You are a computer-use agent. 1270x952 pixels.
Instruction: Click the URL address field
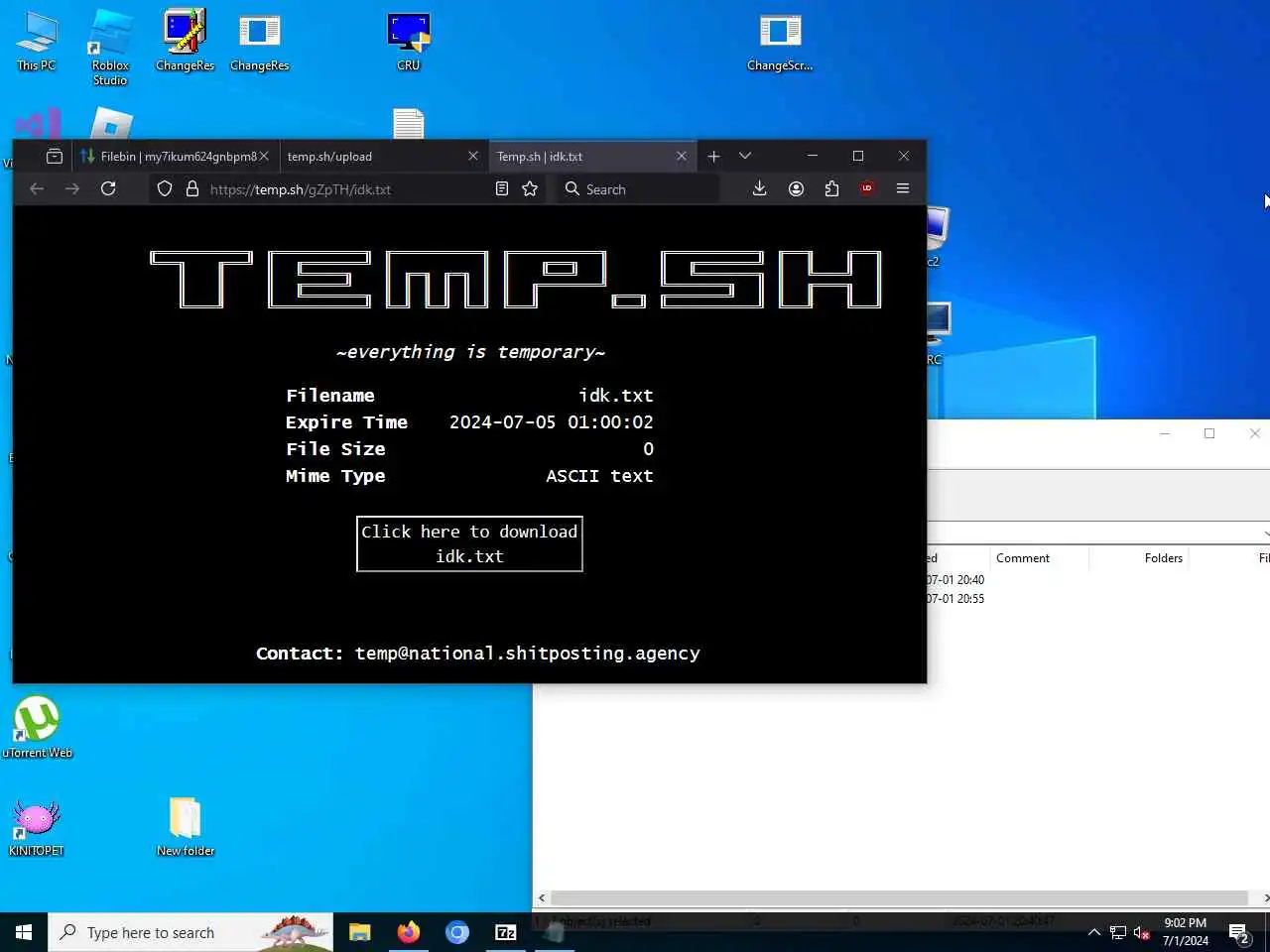pyautogui.click(x=347, y=188)
